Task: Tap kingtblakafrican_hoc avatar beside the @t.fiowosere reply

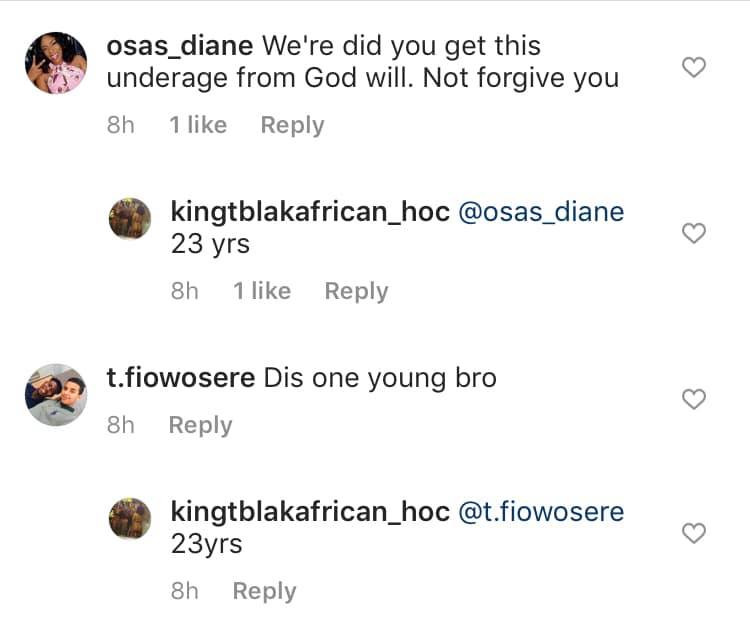Action: [x=129, y=519]
